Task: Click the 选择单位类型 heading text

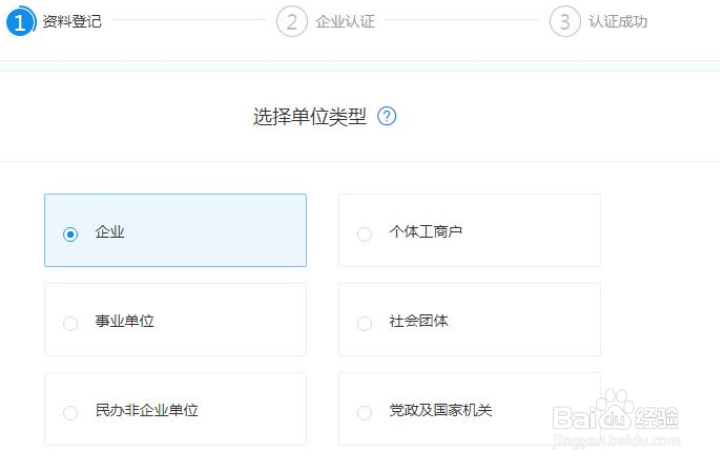Action: (x=310, y=117)
